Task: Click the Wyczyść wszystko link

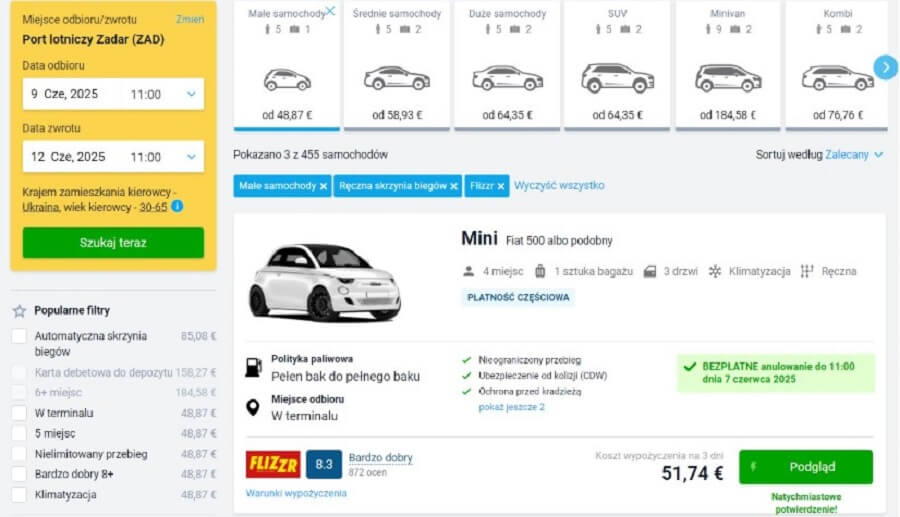Action: pyautogui.click(x=559, y=185)
